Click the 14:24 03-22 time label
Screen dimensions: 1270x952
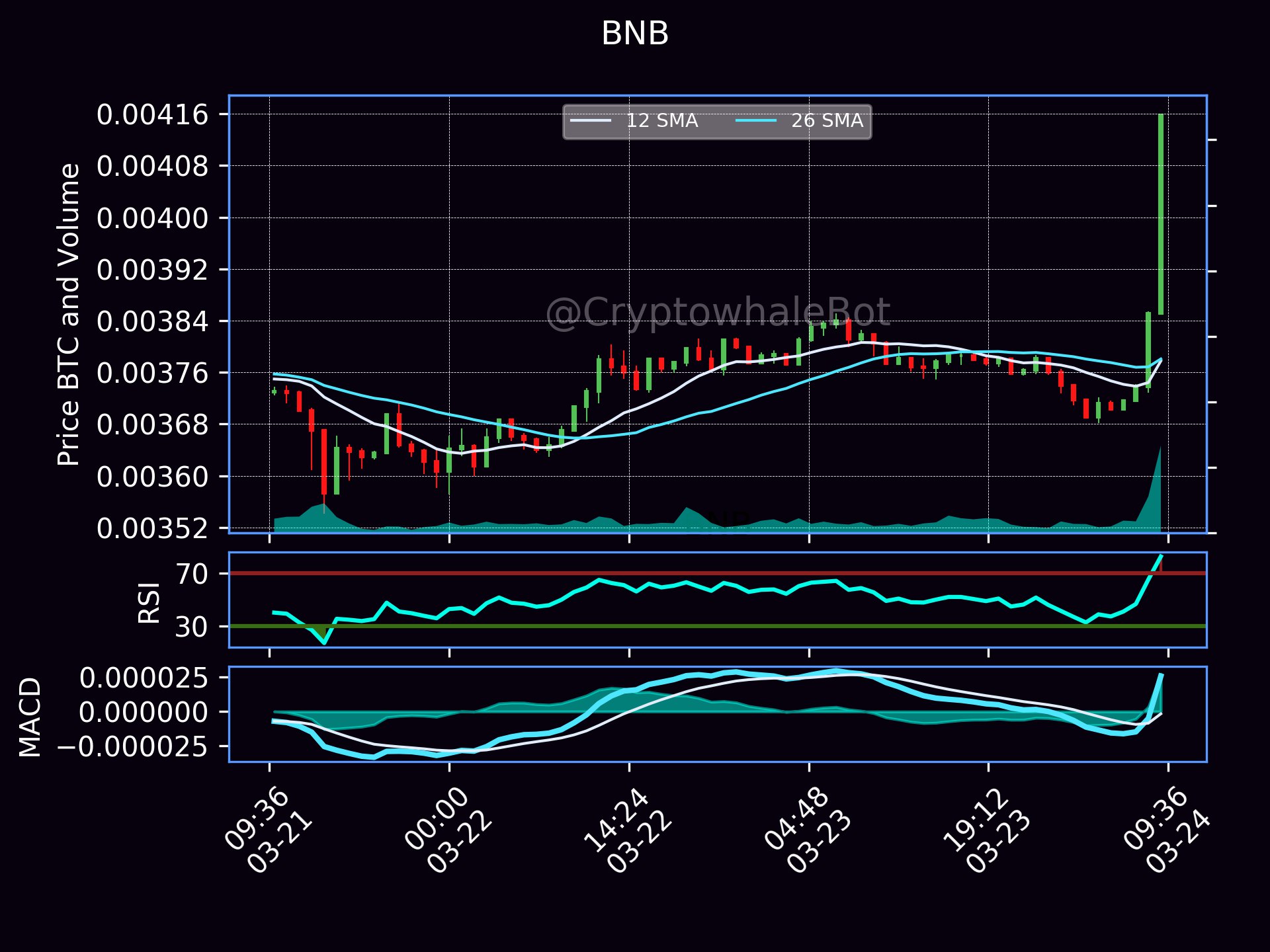tap(628, 830)
